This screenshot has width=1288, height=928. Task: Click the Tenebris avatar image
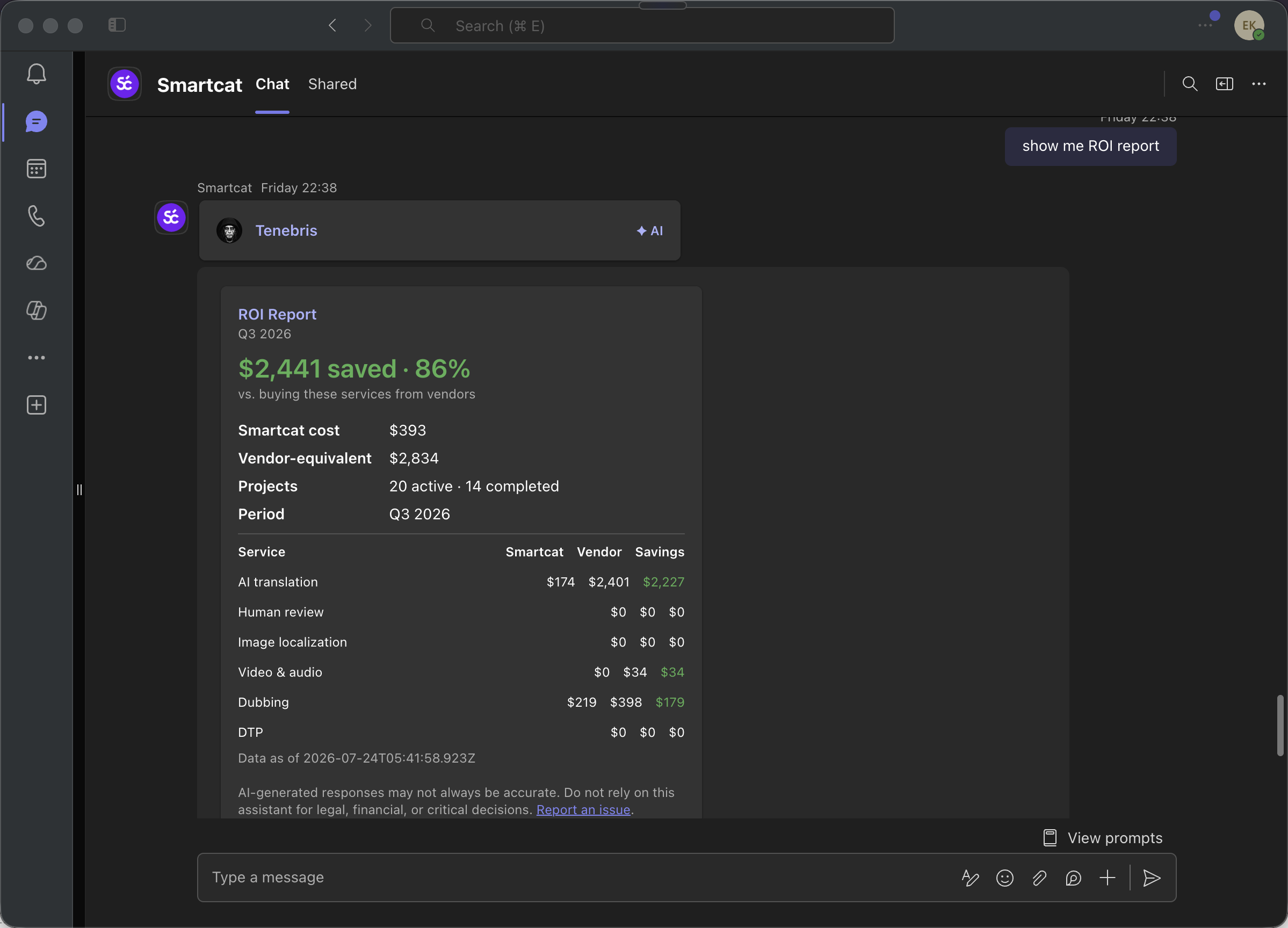tap(229, 230)
